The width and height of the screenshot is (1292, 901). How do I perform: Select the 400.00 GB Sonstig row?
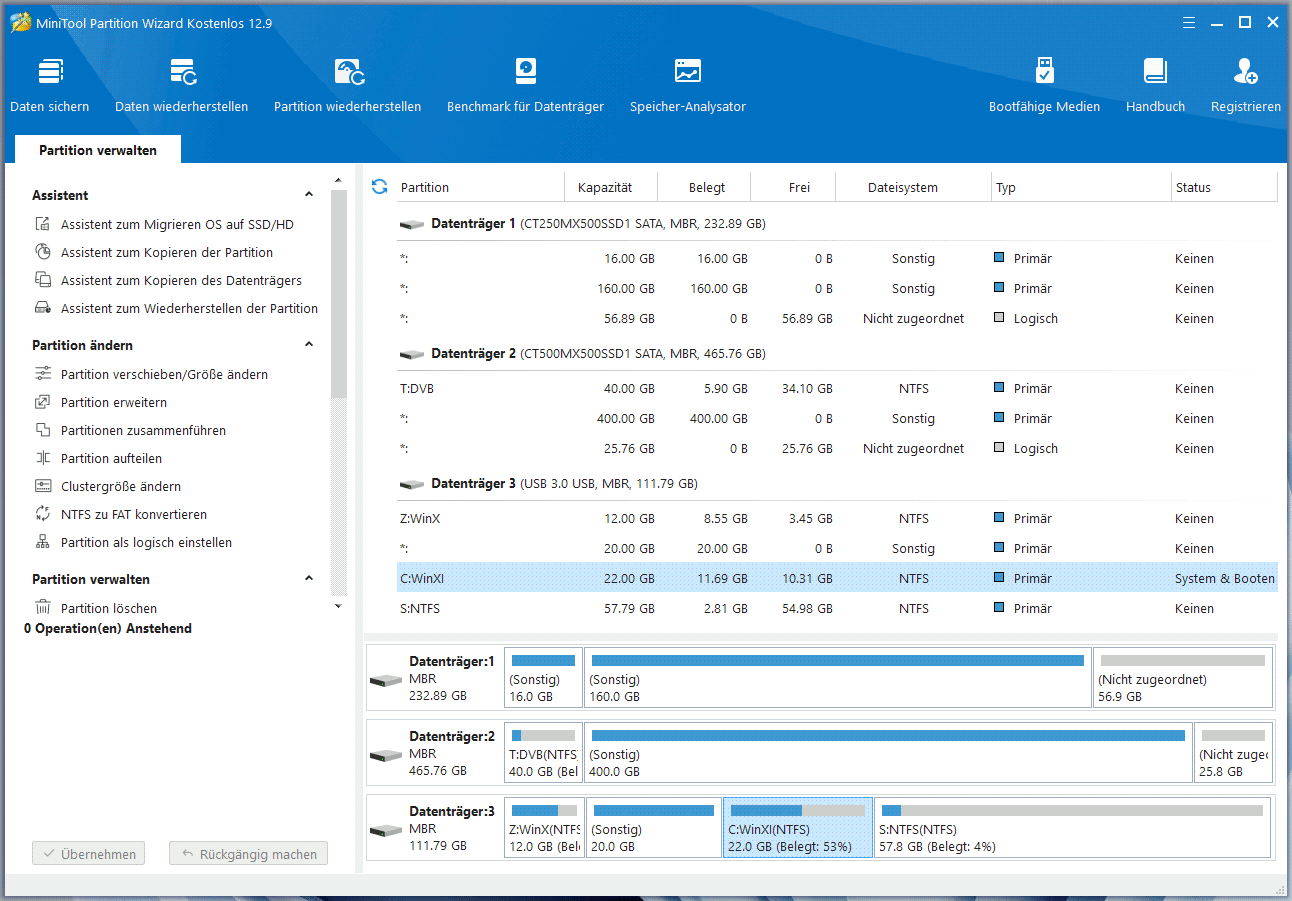(x=837, y=419)
